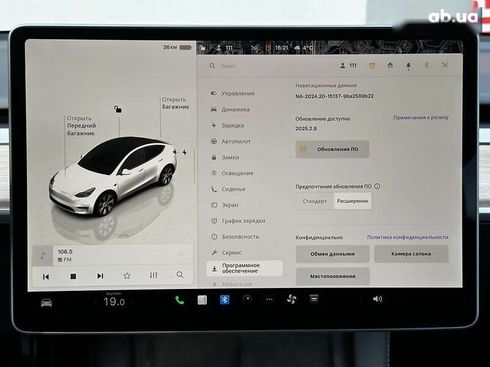Image resolution: width=490 pixels, height=367 pixels.
Task: Tap the car controls icon in bottom bar
Action: tap(46, 303)
